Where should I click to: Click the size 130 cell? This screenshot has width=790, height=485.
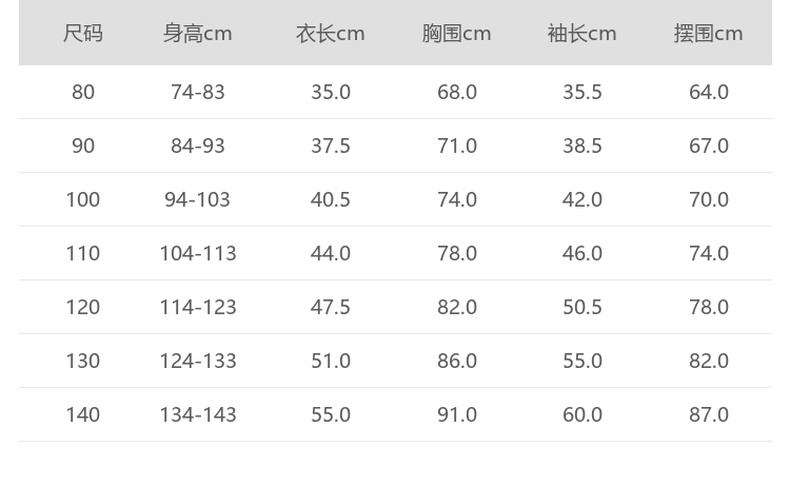[83, 361]
